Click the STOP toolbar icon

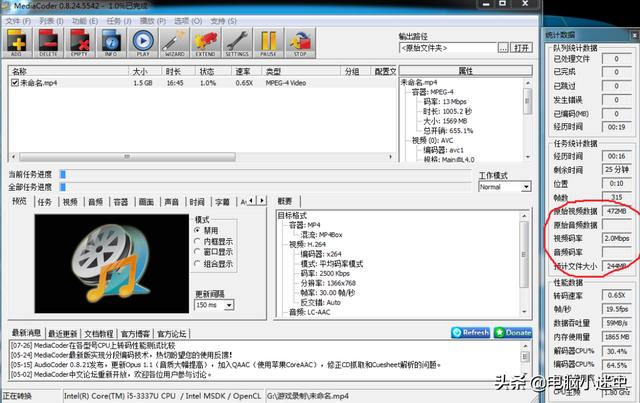tap(300, 42)
